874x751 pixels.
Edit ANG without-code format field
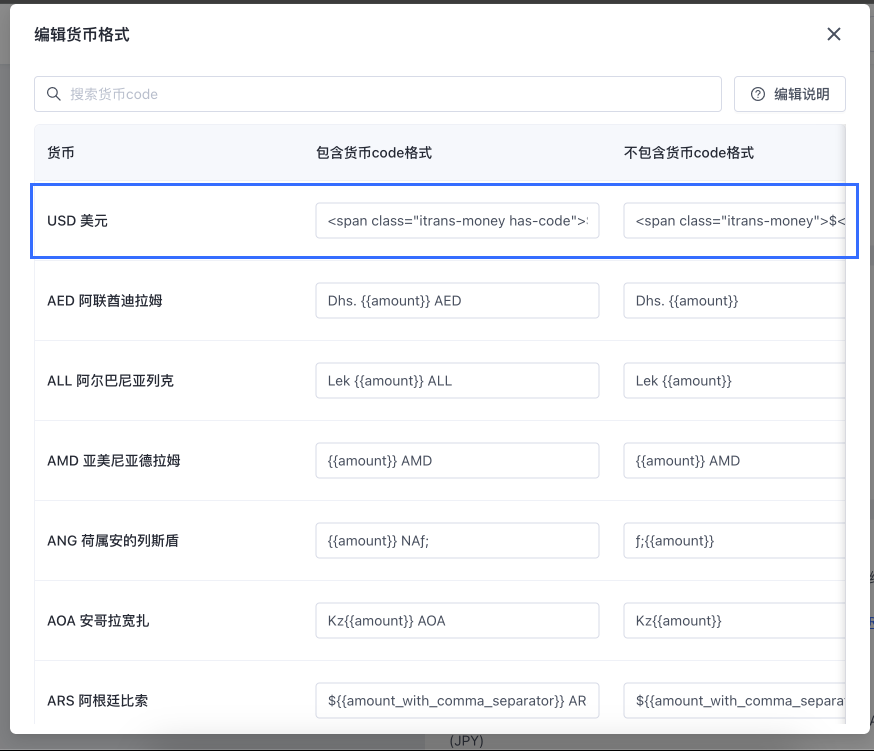[735, 541]
